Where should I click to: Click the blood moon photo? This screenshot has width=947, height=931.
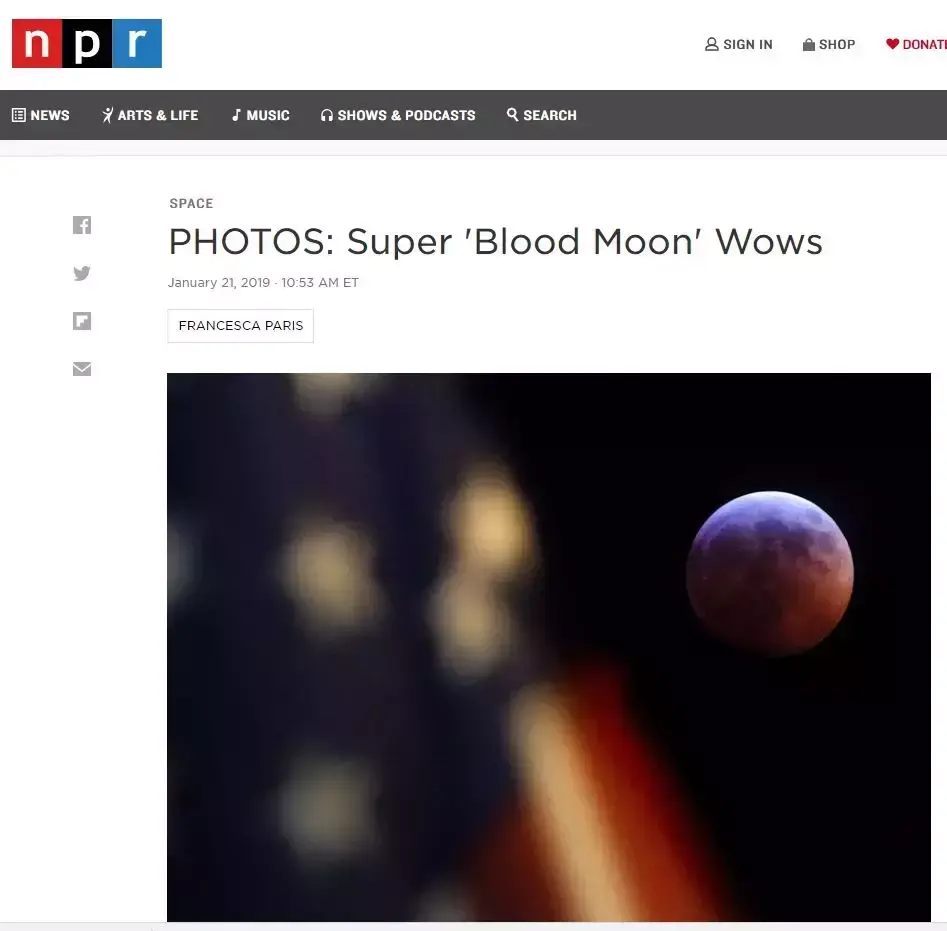(548, 647)
